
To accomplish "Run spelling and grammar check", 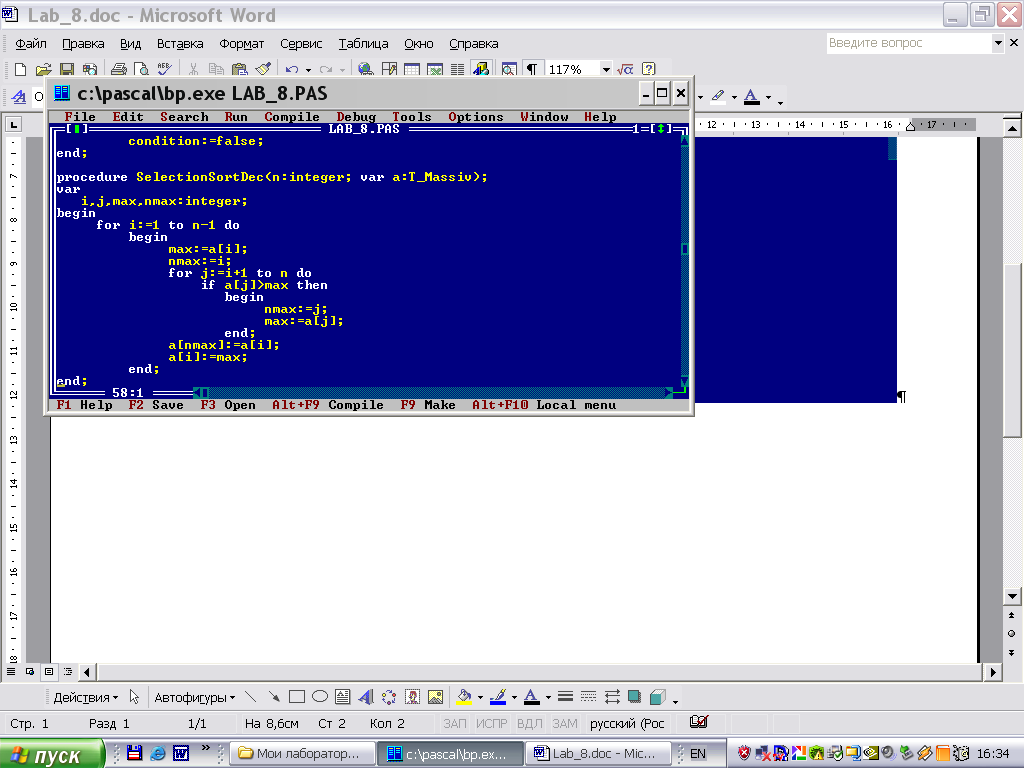I will pos(165,69).
